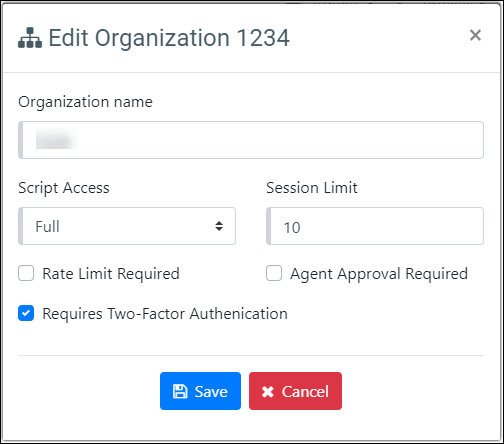Click the floppy disk icon on Save

click(180, 391)
